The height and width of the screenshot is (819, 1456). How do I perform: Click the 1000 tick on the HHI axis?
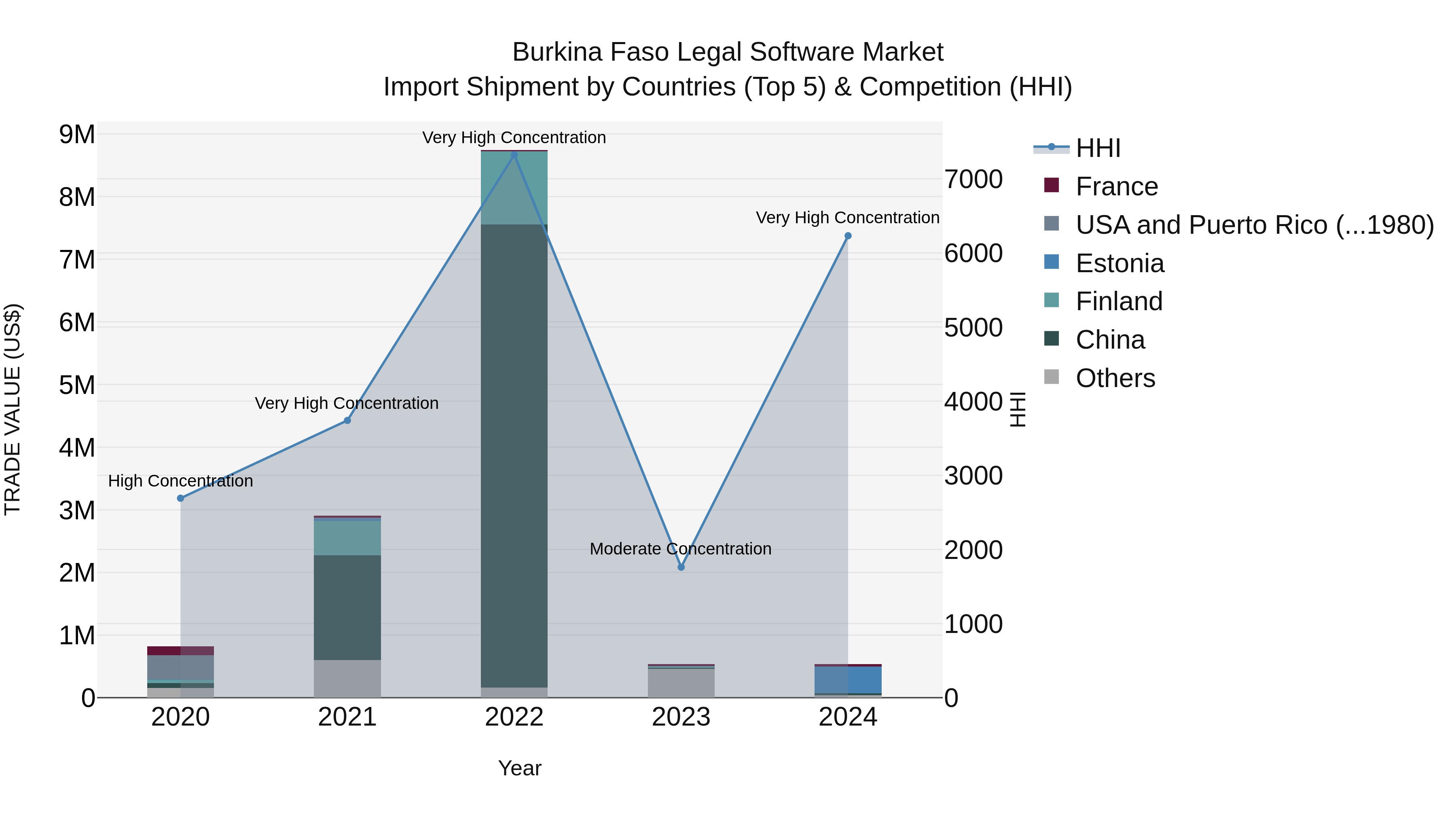(973, 624)
